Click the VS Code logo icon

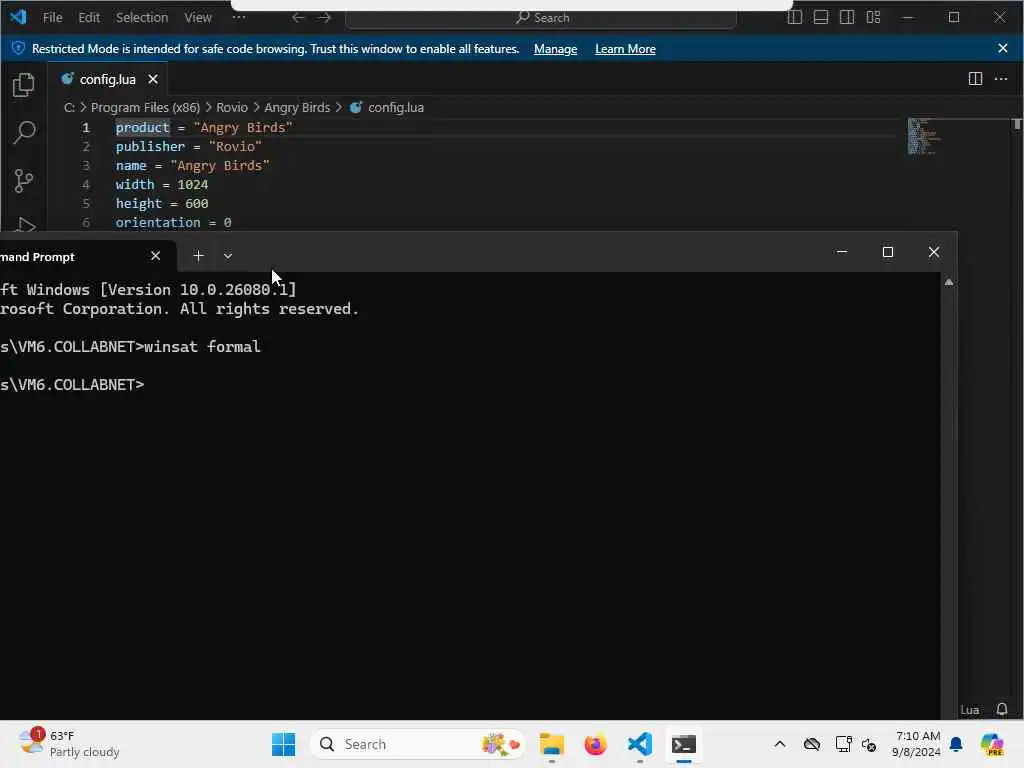[x=18, y=17]
